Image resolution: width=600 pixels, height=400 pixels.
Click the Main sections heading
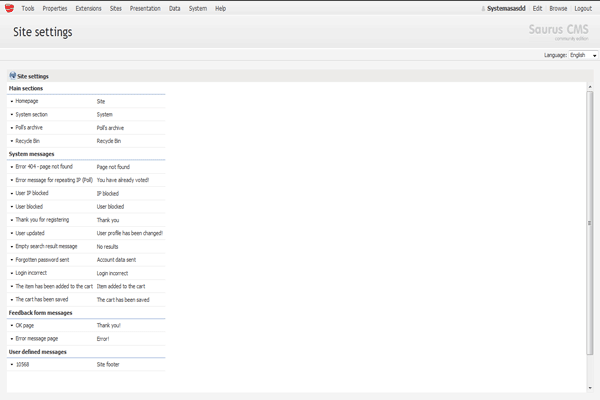pyautogui.click(x=26, y=88)
